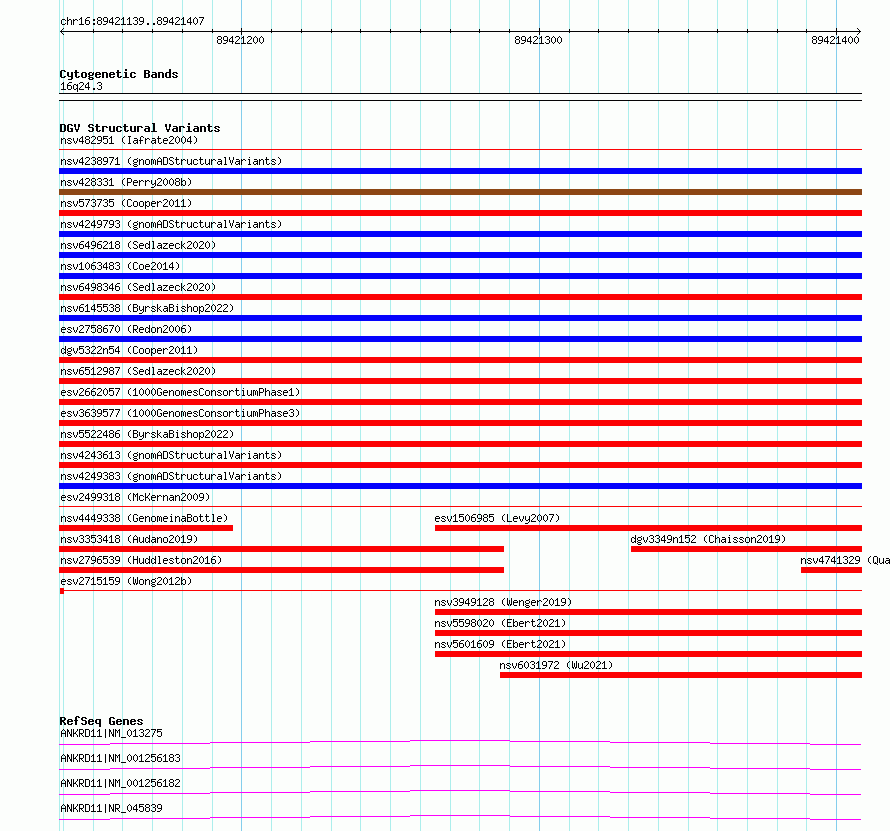Select the nsv5601609 (Ebert2021) red bar
This screenshot has height=831, width=890.
coord(648,654)
